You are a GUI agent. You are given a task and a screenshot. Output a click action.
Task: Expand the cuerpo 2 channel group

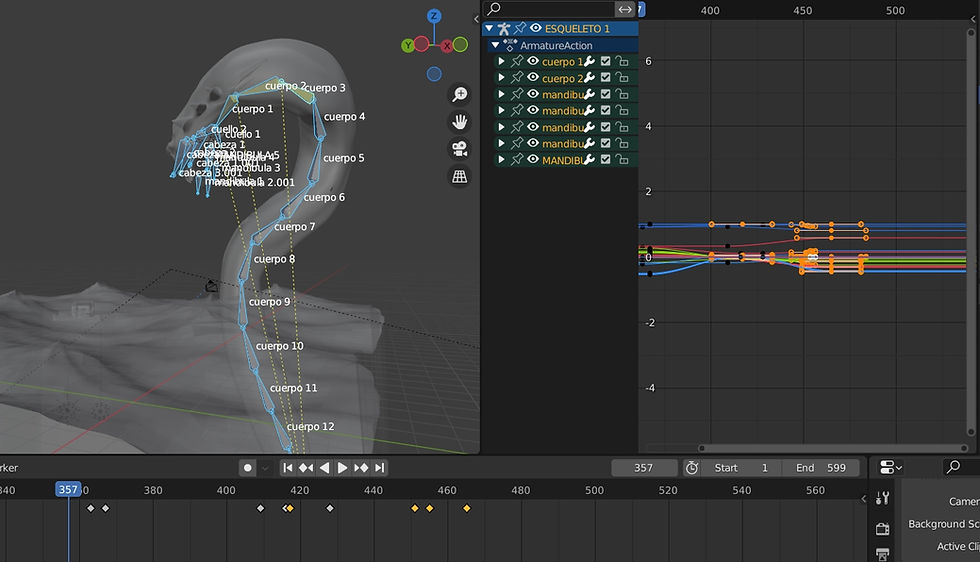click(x=501, y=78)
